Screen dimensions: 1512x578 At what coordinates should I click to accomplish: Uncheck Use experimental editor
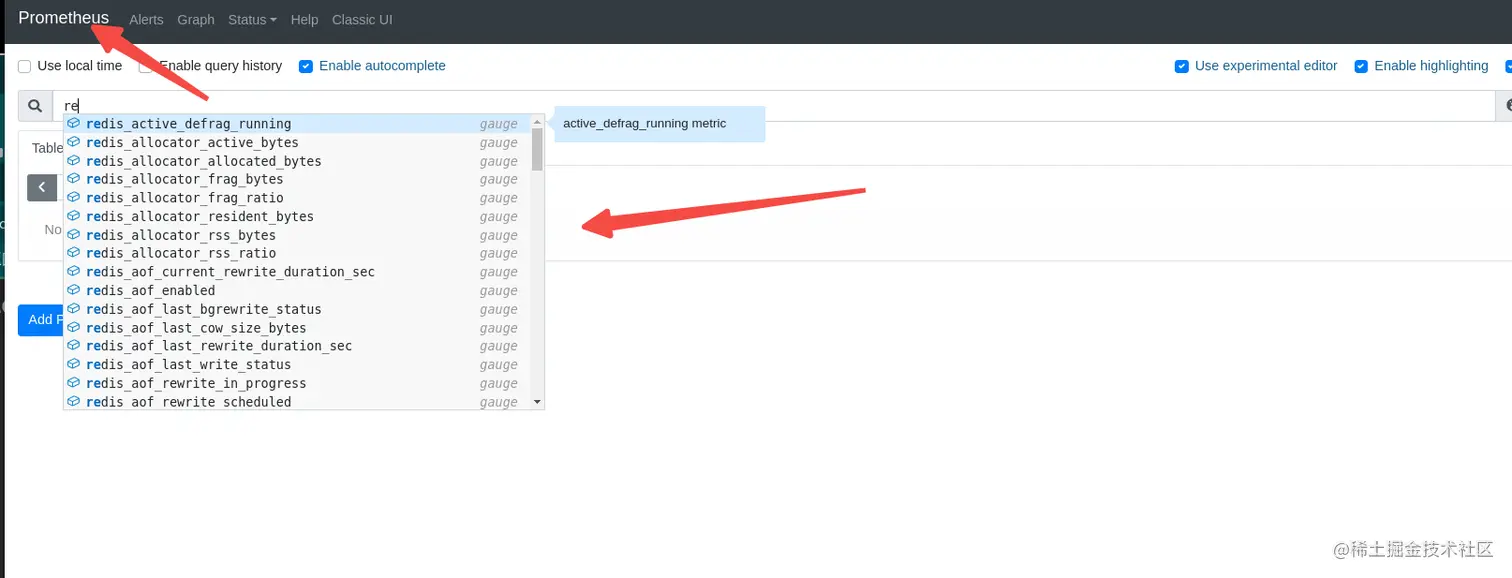1182,66
